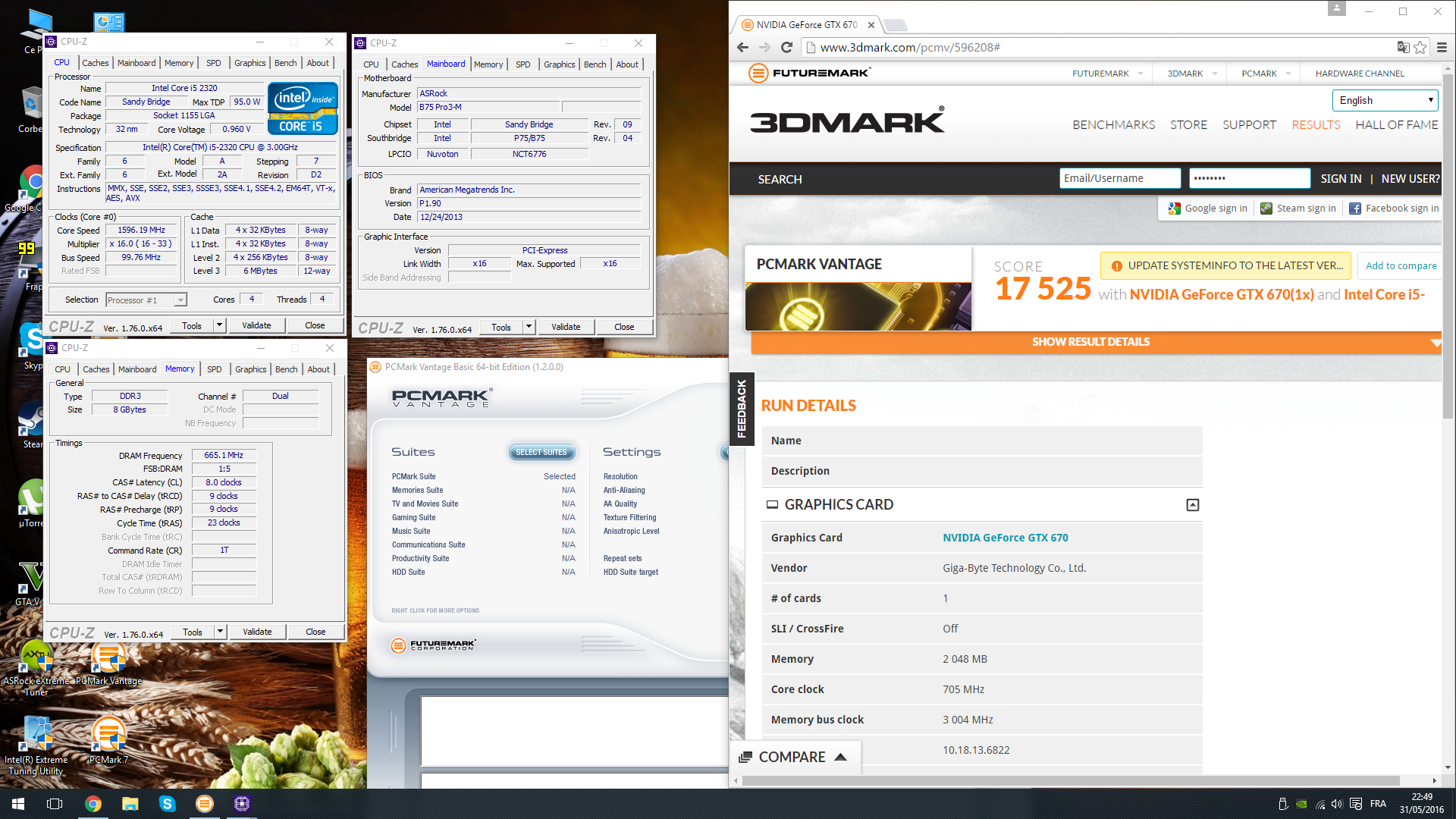Open Tools dropdown arrow in Mainboard window

coord(529,327)
